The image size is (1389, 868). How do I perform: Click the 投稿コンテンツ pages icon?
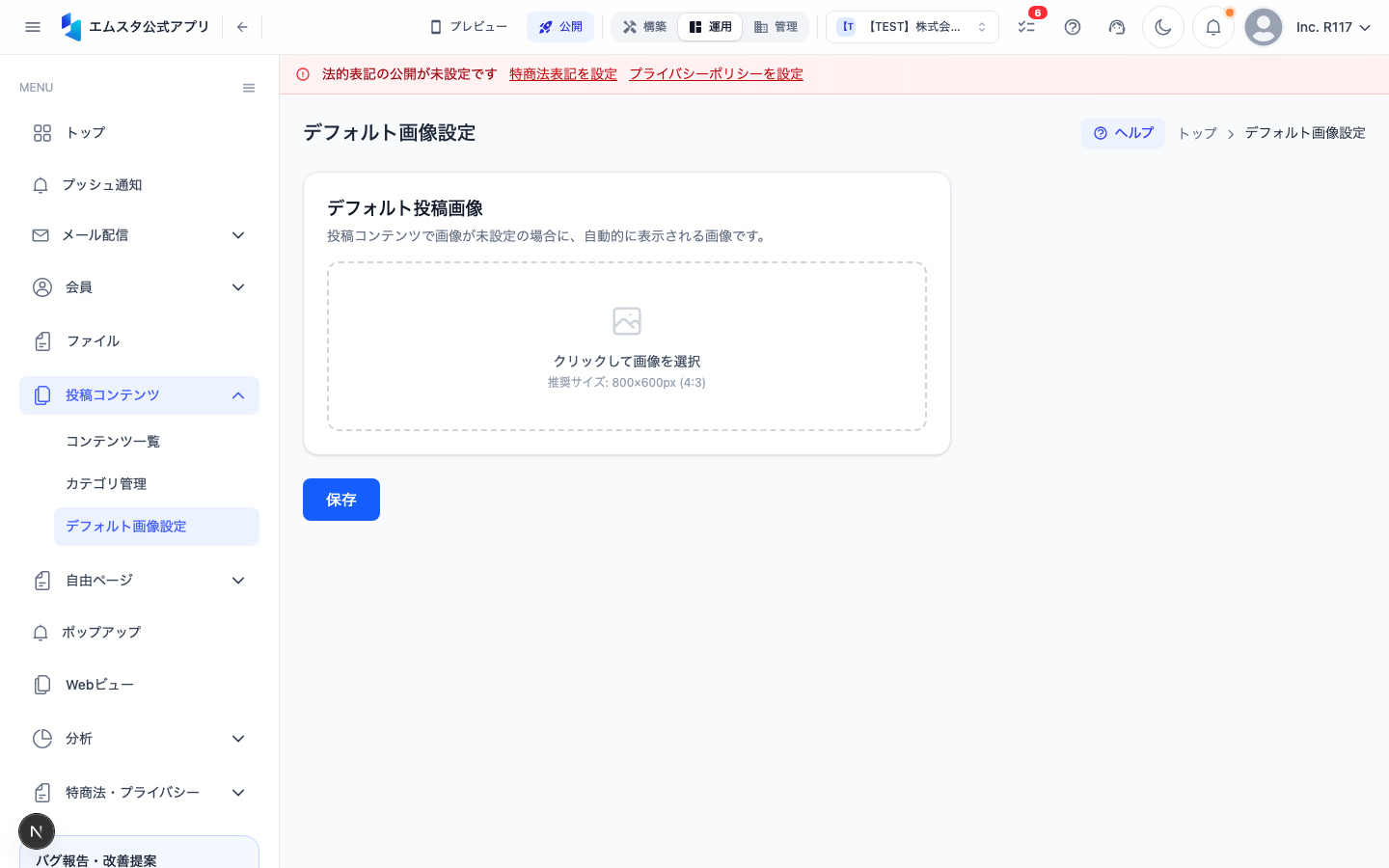42,395
